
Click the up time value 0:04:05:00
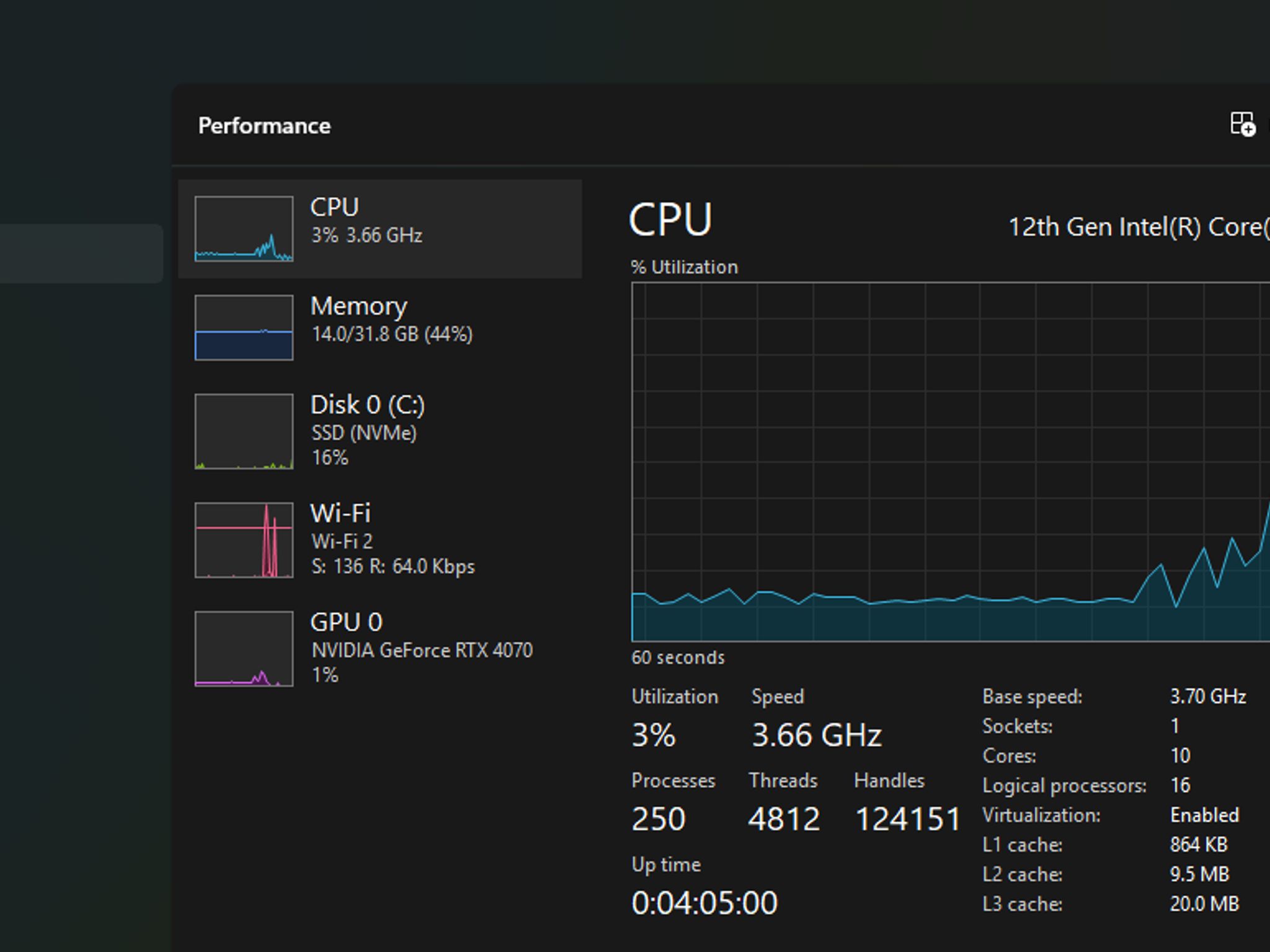pos(704,902)
